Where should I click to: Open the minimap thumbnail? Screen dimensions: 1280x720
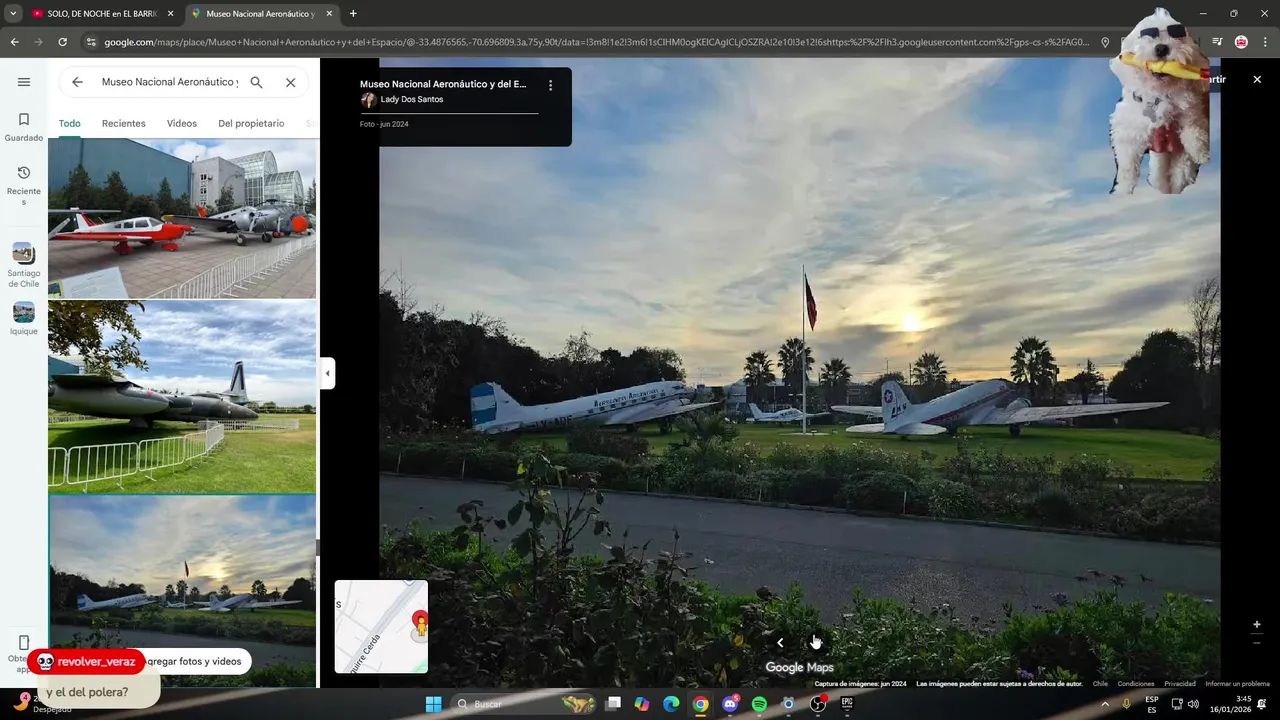tap(381, 626)
